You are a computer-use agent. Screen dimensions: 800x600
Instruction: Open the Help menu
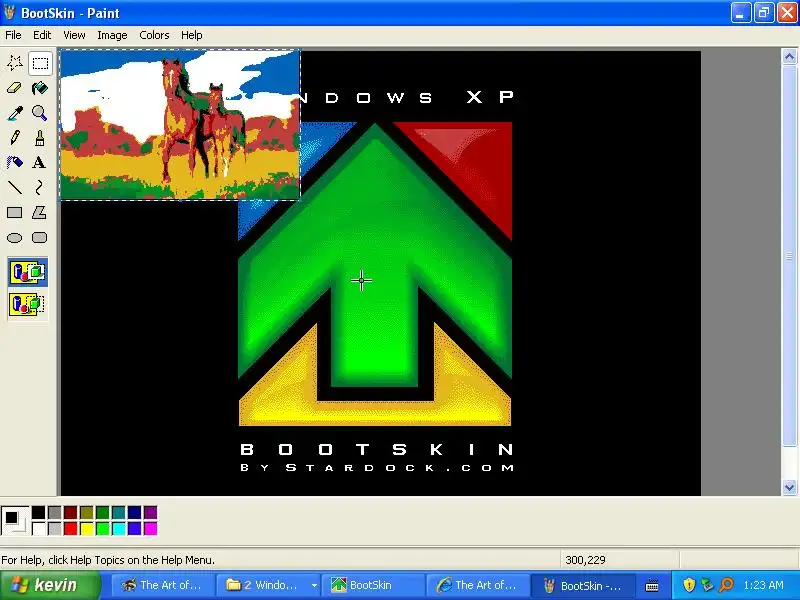coord(191,35)
